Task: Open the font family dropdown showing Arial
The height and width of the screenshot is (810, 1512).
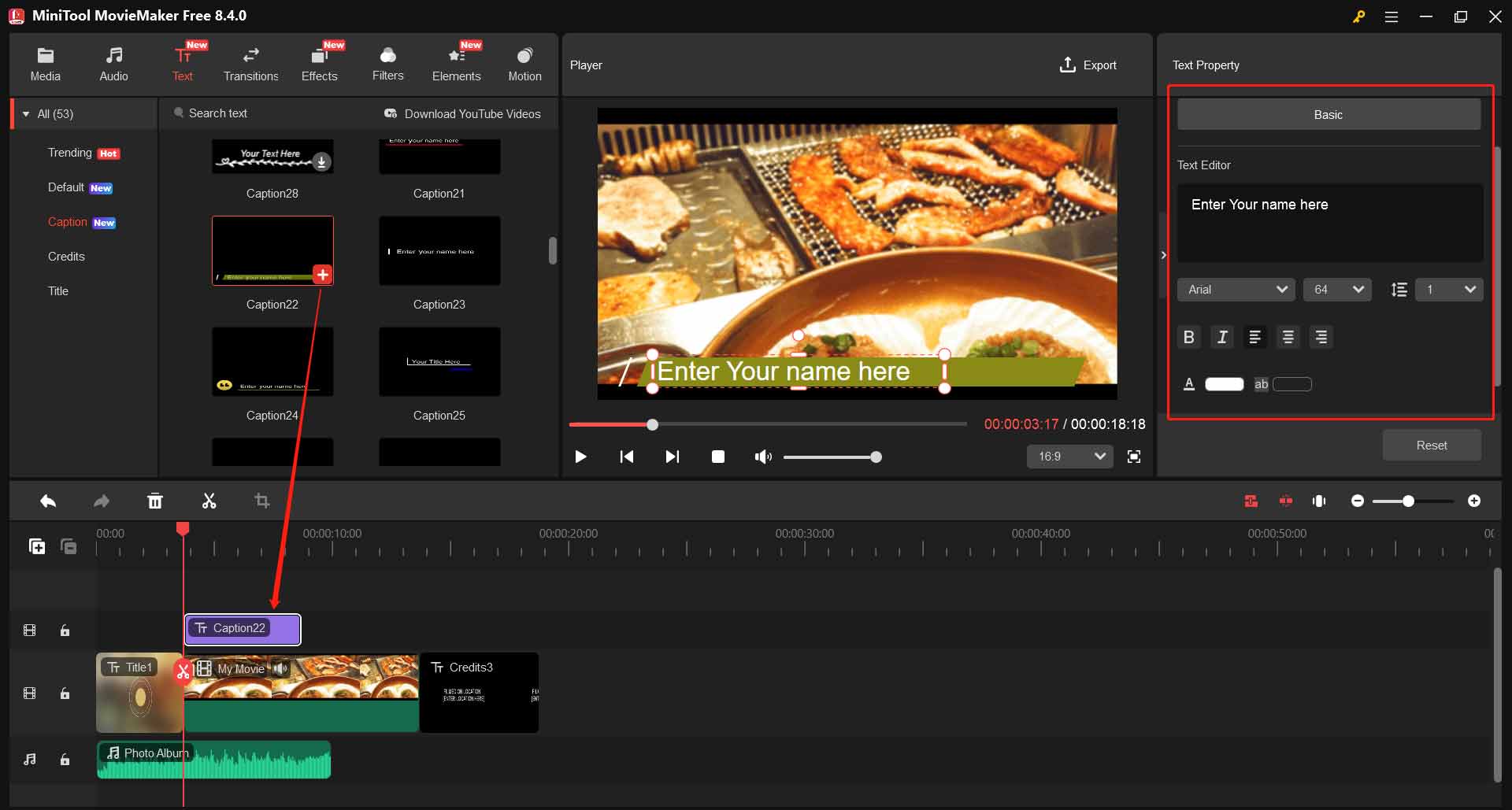Action: pos(1235,290)
